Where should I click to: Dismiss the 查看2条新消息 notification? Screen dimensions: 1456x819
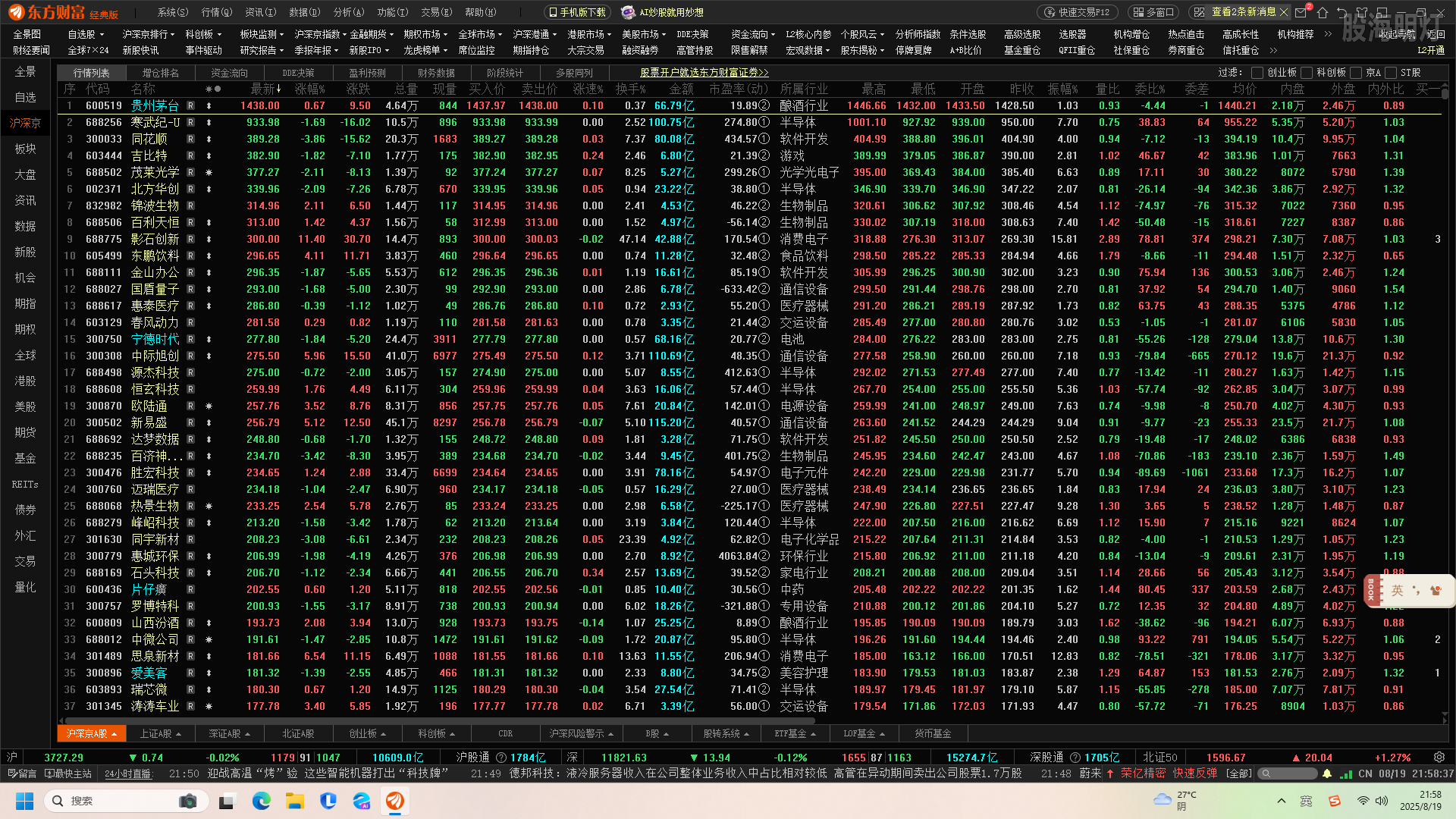[1284, 12]
